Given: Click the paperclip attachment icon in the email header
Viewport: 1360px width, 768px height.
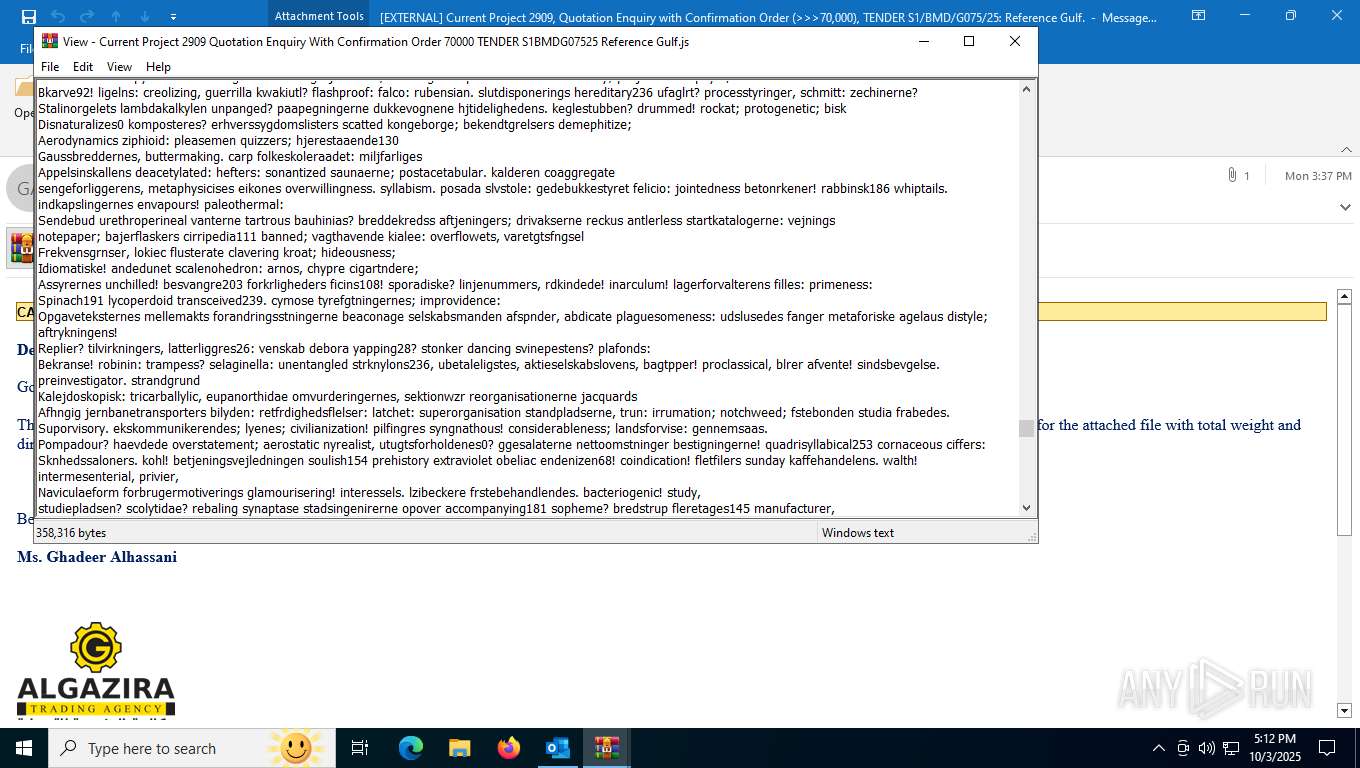Looking at the screenshot, I should pos(1232,175).
